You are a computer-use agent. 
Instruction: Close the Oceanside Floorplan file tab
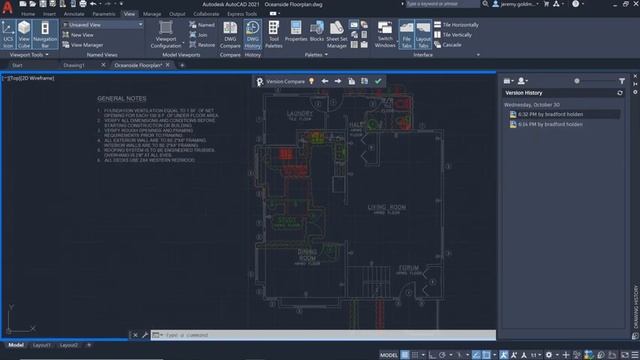coord(168,65)
